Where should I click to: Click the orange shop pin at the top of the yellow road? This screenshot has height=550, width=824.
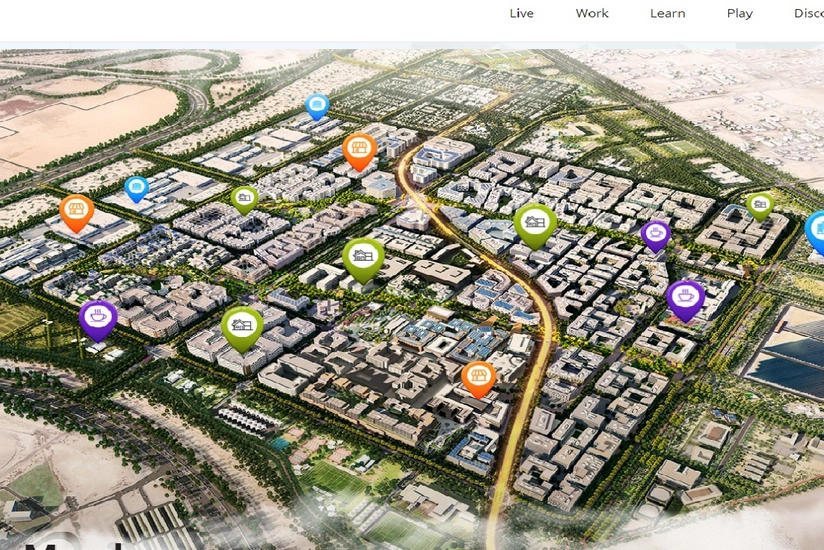coord(359,151)
